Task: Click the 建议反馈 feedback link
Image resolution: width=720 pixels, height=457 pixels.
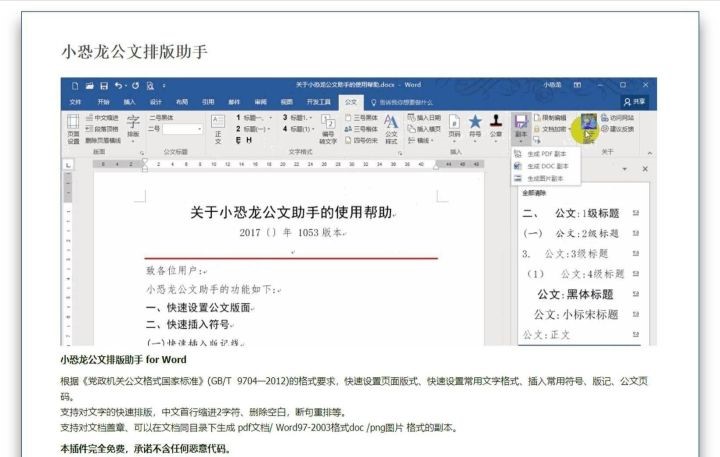Action: pos(618,129)
